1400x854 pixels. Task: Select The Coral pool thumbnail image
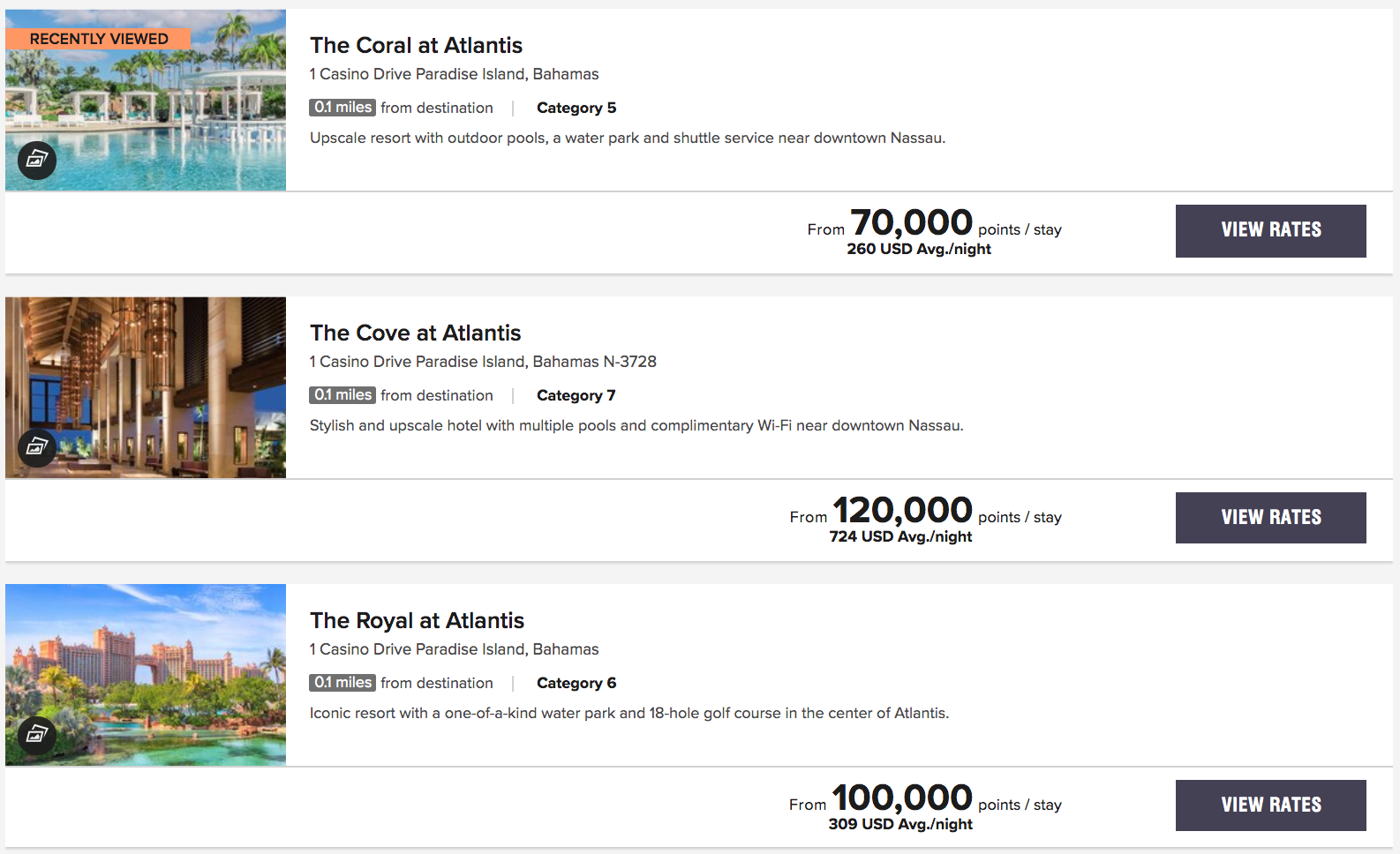click(x=146, y=100)
